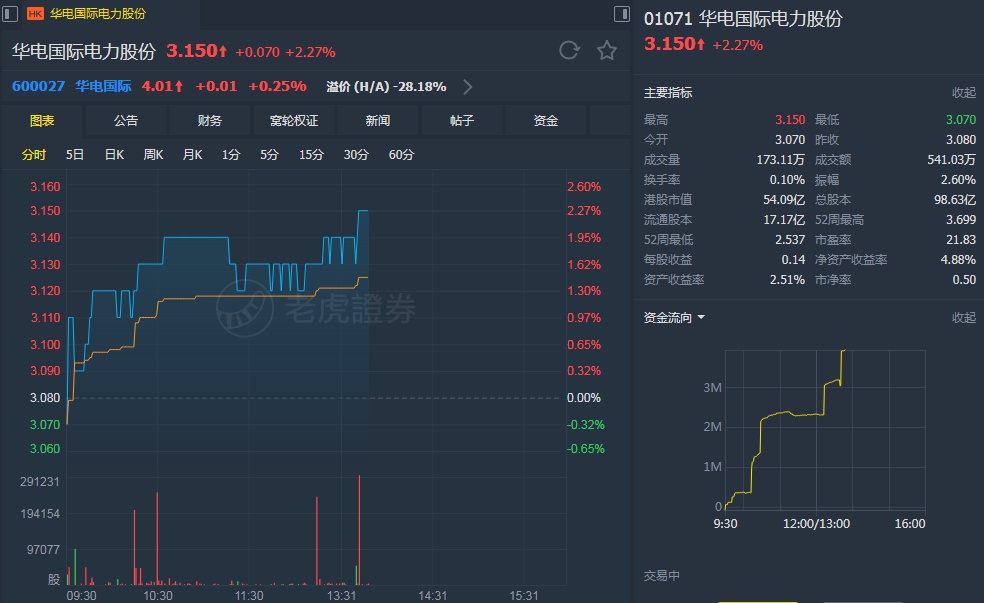
Task: Click the 今开 value 3.070
Action: click(x=789, y=139)
